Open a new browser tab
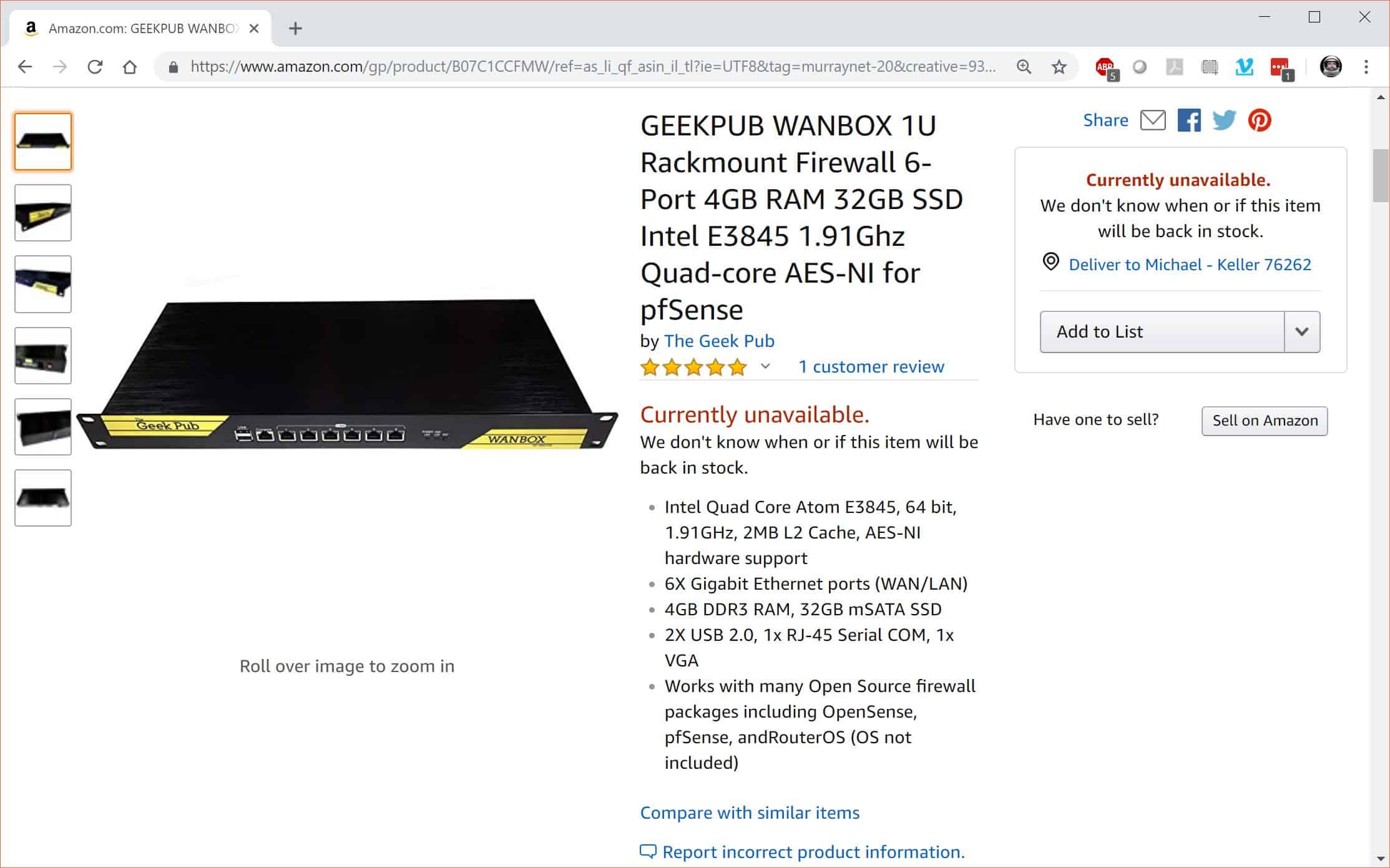The image size is (1390, 868). [x=296, y=29]
